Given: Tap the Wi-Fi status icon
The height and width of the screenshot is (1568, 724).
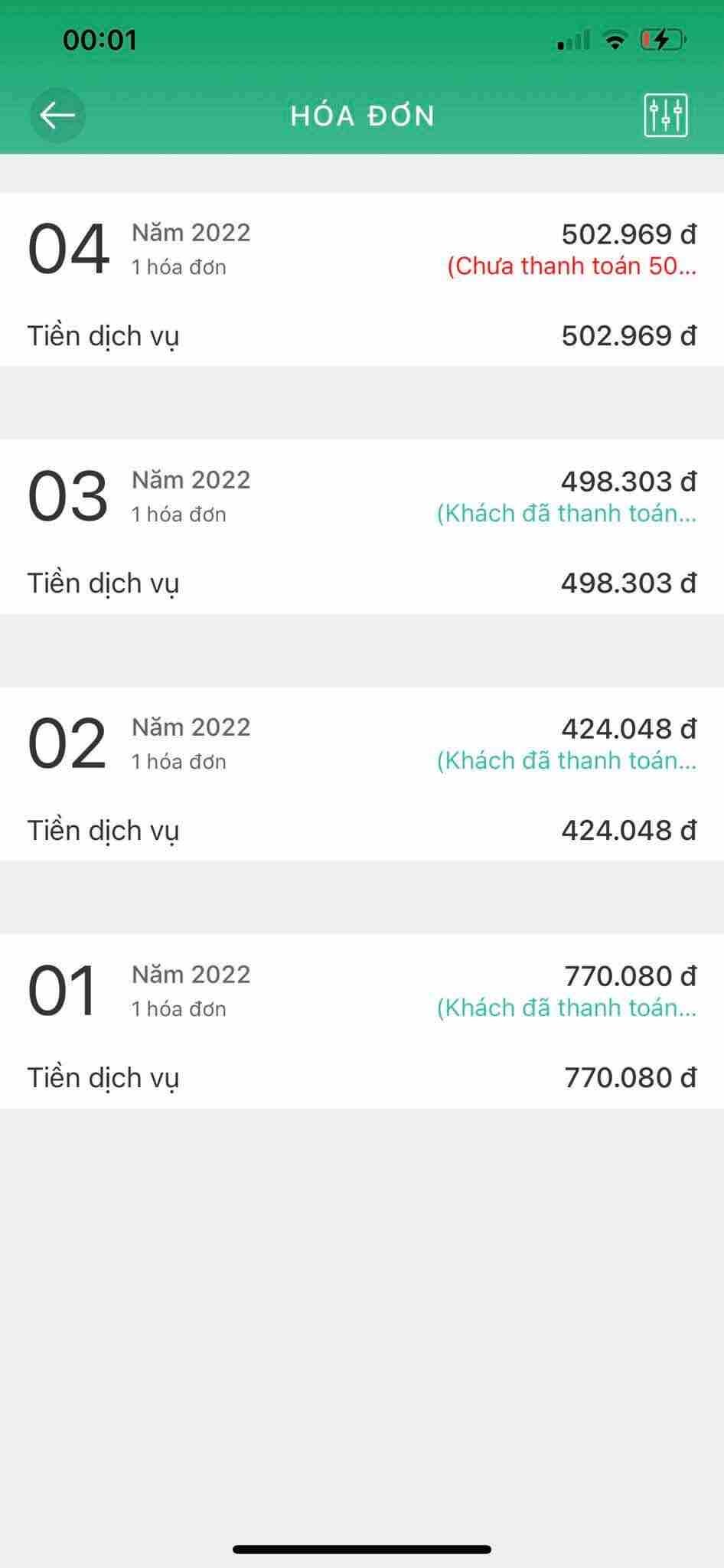Looking at the screenshot, I should [614, 40].
